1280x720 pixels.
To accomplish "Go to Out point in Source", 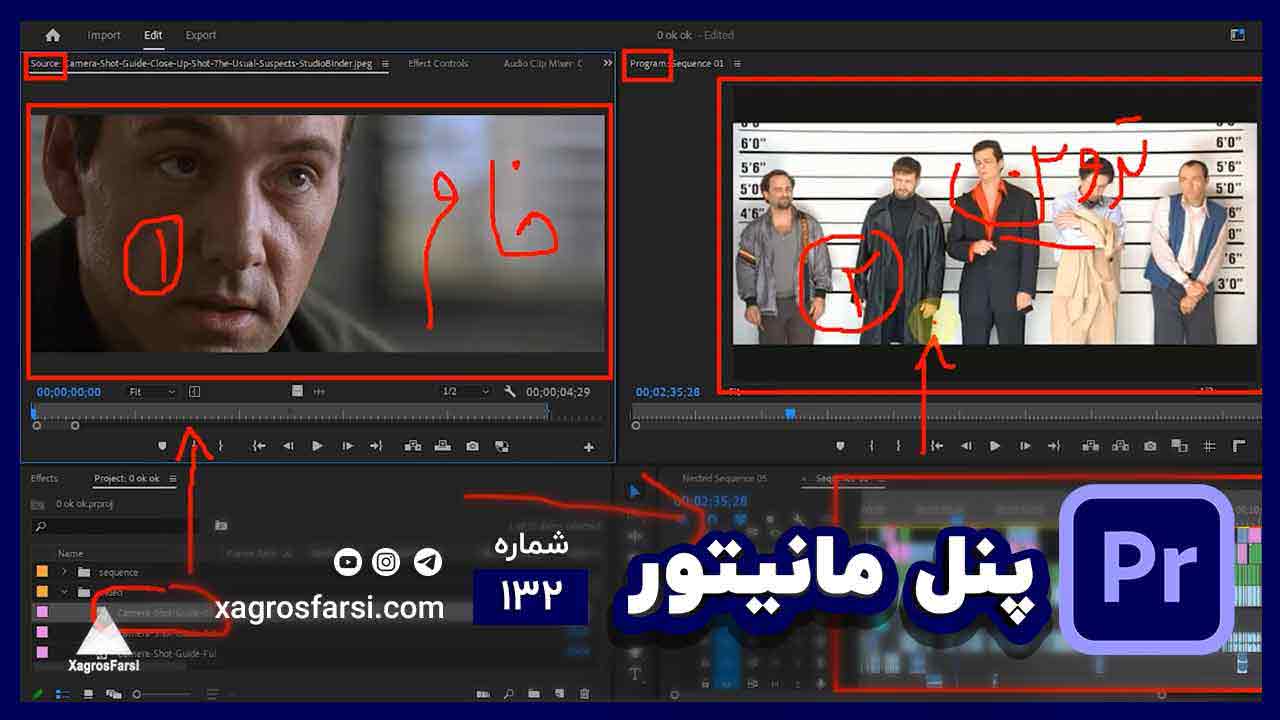I will point(376,446).
